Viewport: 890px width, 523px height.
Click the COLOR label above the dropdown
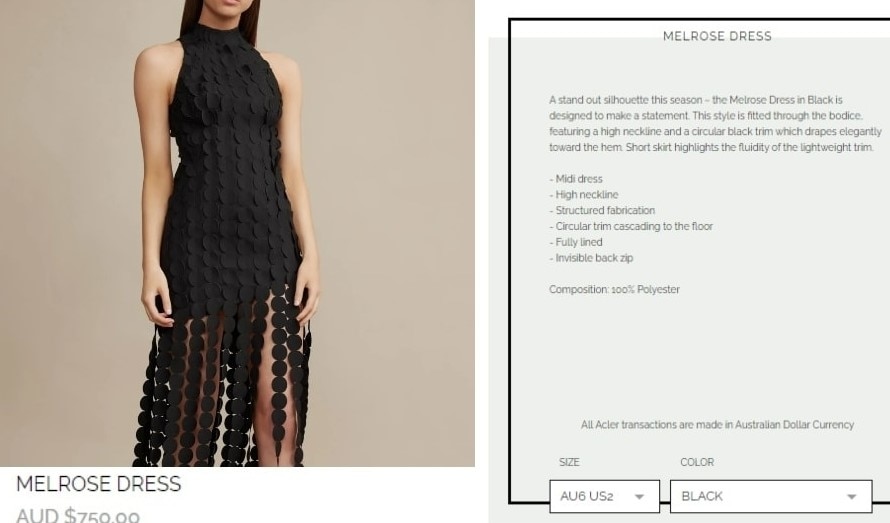(697, 462)
